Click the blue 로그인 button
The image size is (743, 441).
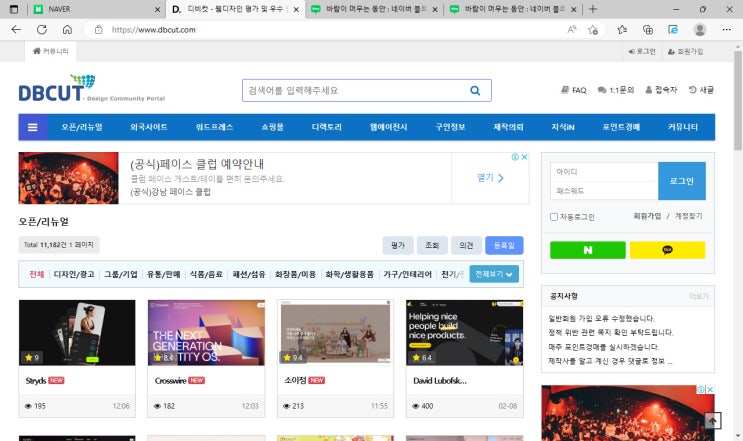pos(682,181)
